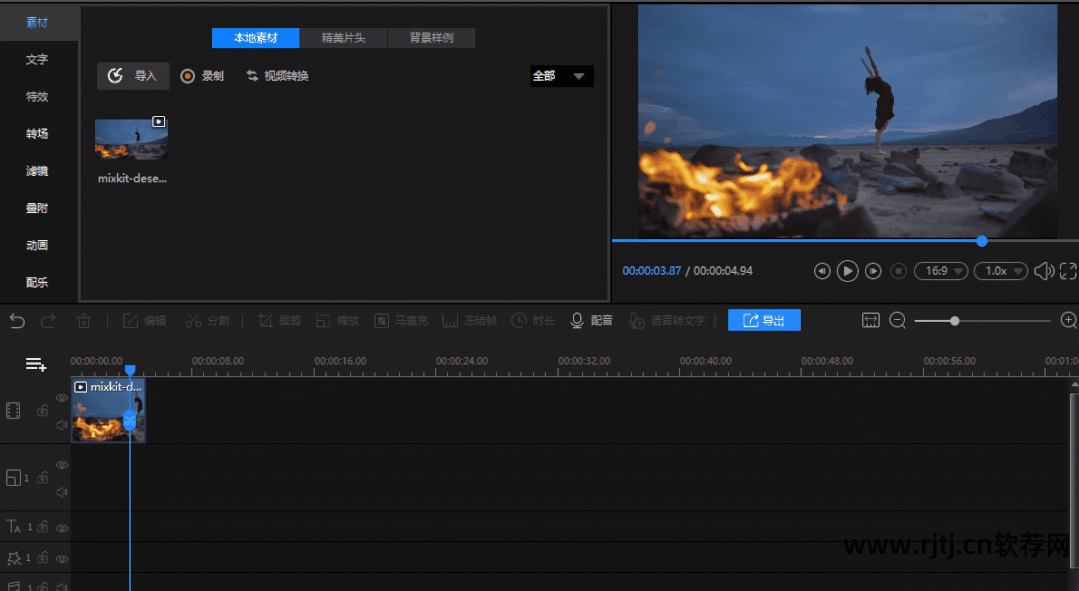Open the 16:9 aspect ratio dropdown

coord(941,271)
